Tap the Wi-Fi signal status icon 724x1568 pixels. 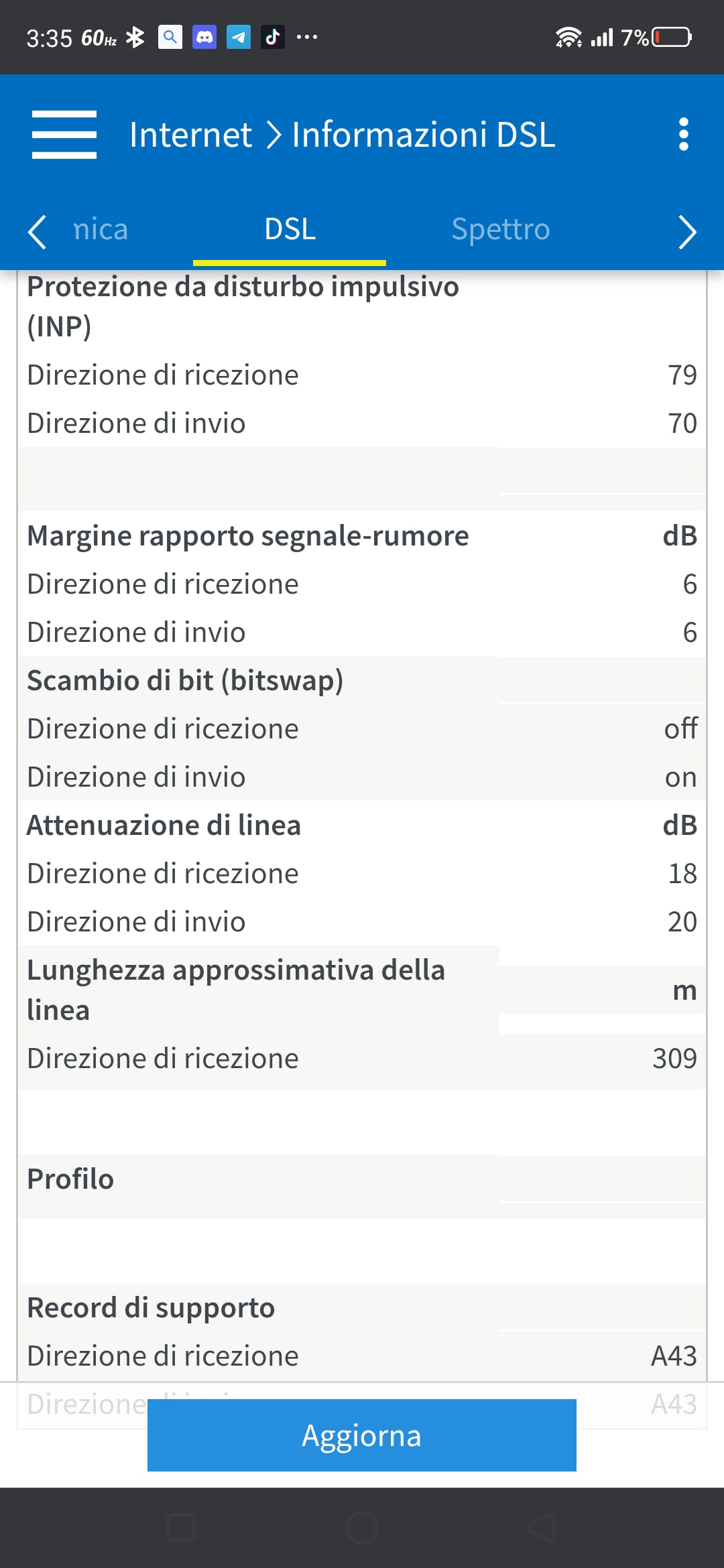(x=568, y=38)
